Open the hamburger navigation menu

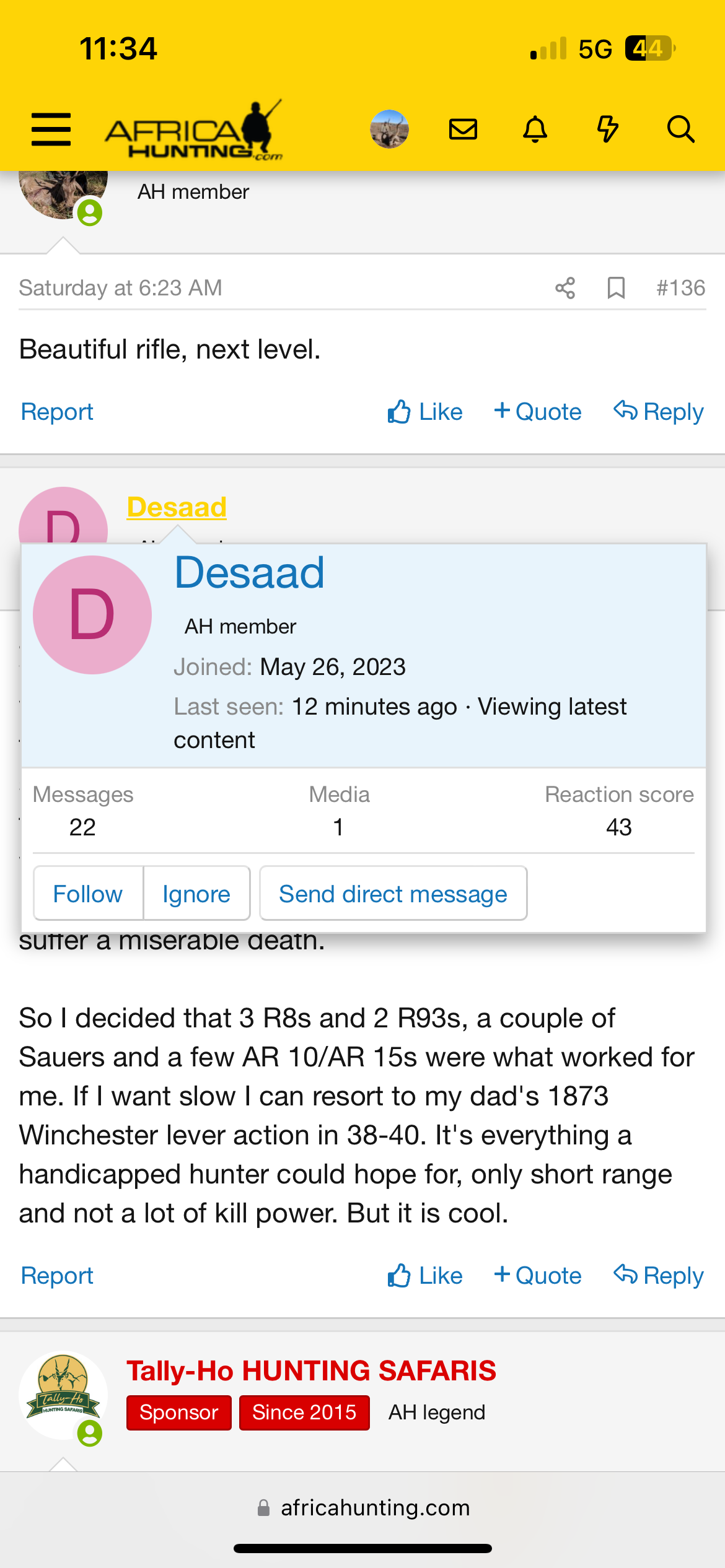point(51,129)
